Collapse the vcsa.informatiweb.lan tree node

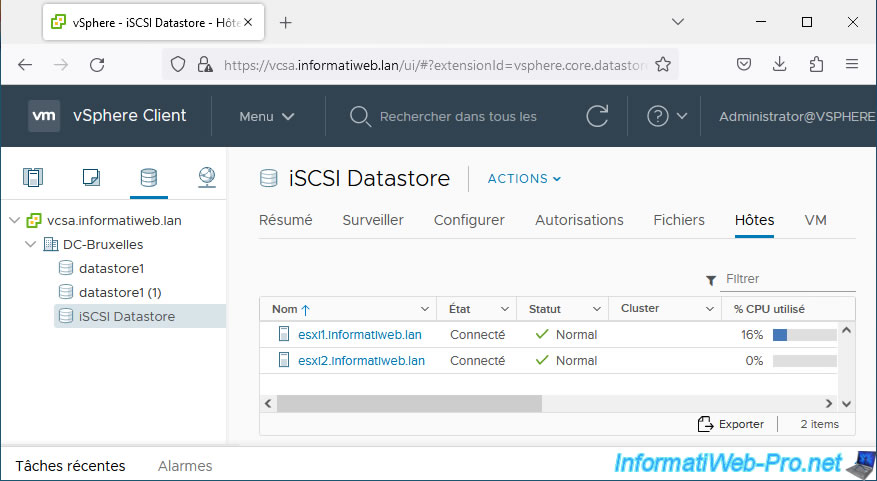[15, 220]
